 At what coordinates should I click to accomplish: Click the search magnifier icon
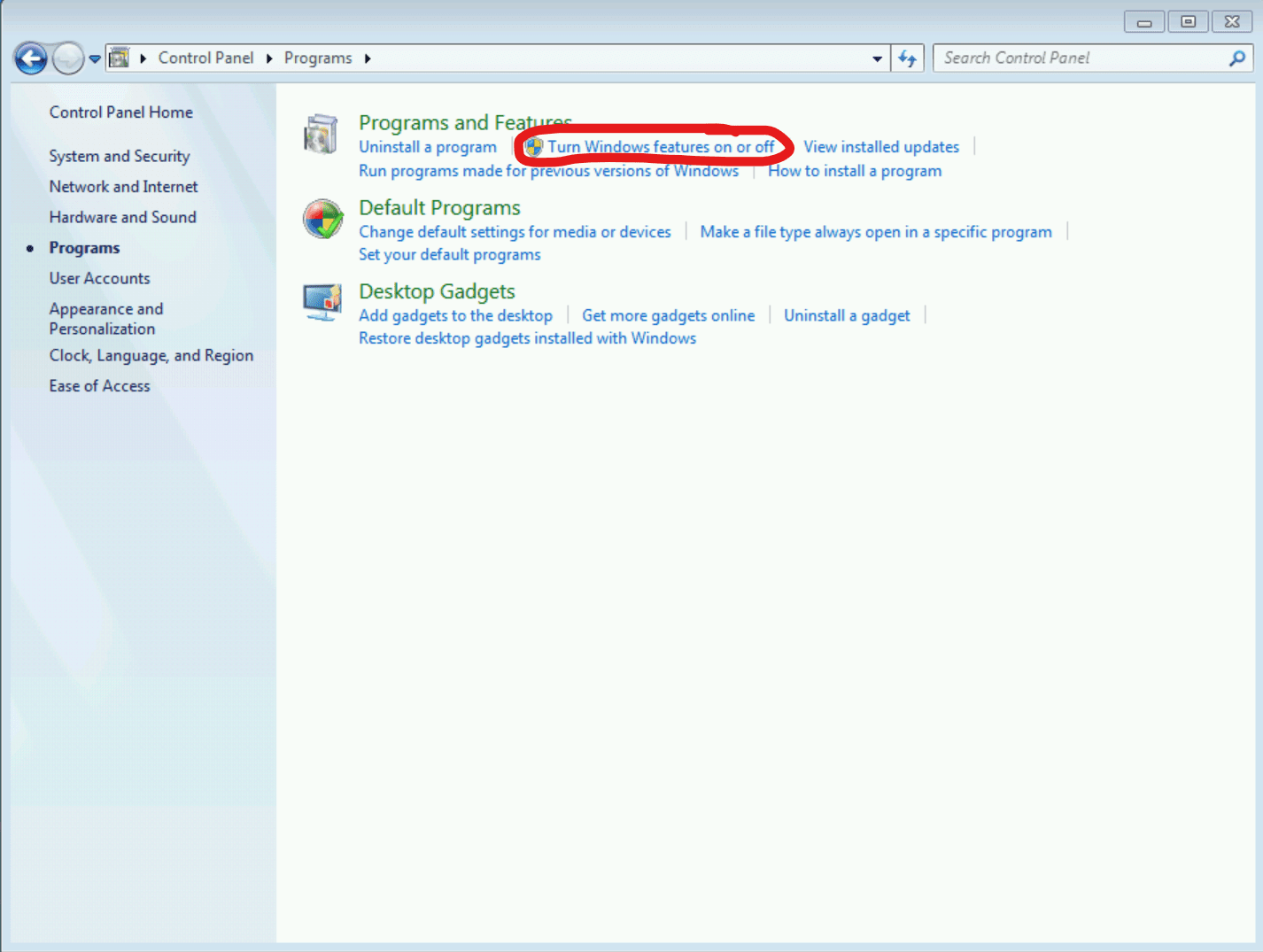(x=1237, y=58)
